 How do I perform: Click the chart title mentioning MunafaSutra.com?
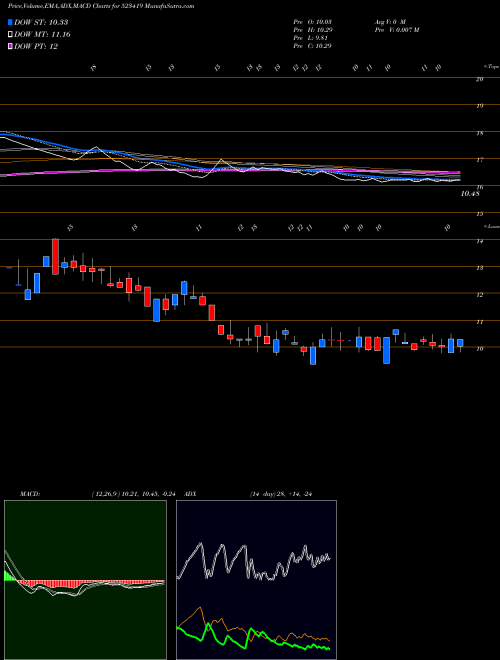coord(101,7)
